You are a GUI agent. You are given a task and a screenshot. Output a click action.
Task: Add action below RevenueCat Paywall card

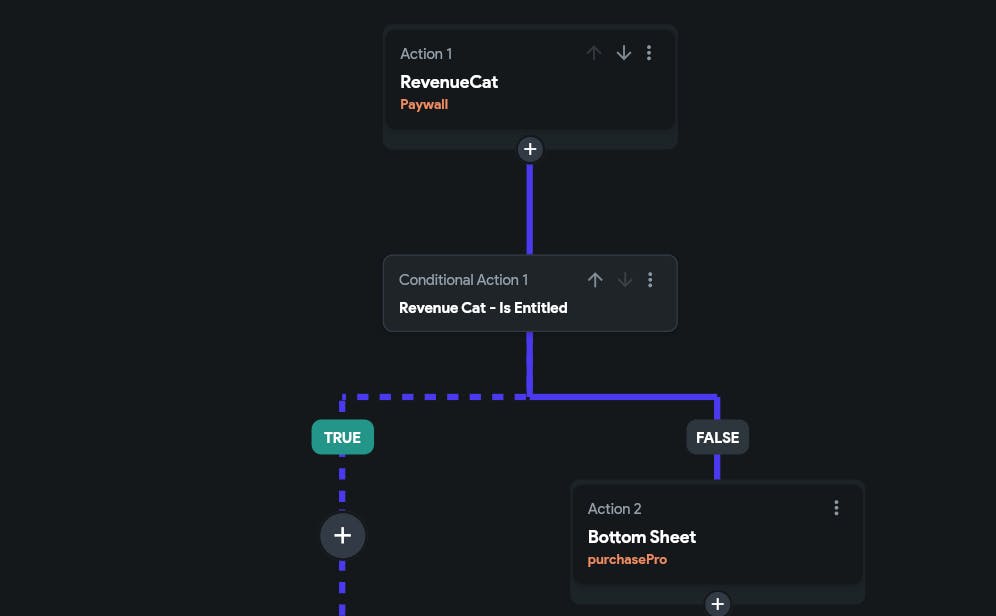(530, 149)
